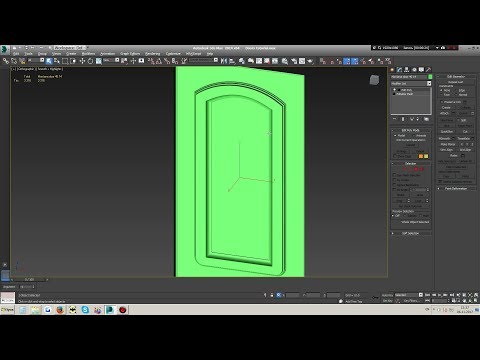The image size is (480, 360).
Task: Open the Motion command panel tab
Action: [414, 70]
